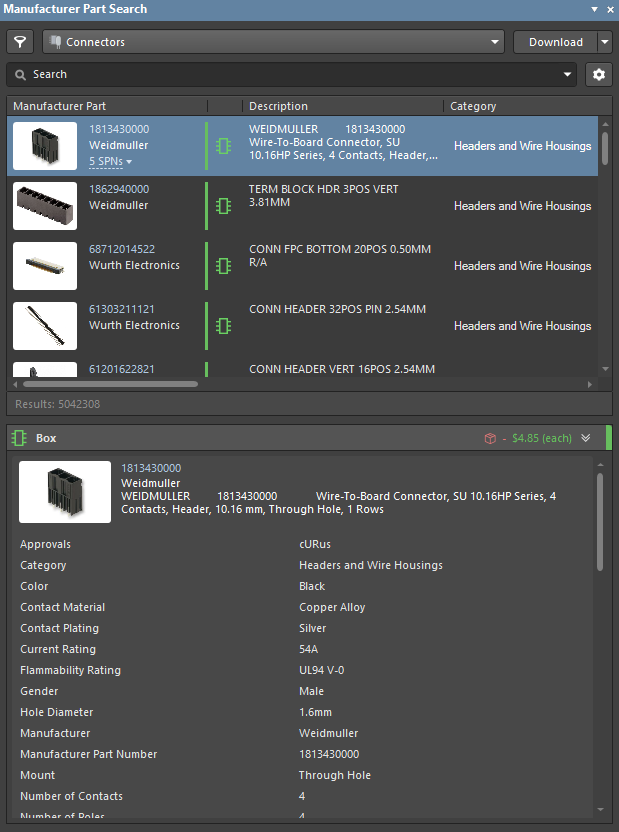Select part number 61303211121

click(121, 309)
